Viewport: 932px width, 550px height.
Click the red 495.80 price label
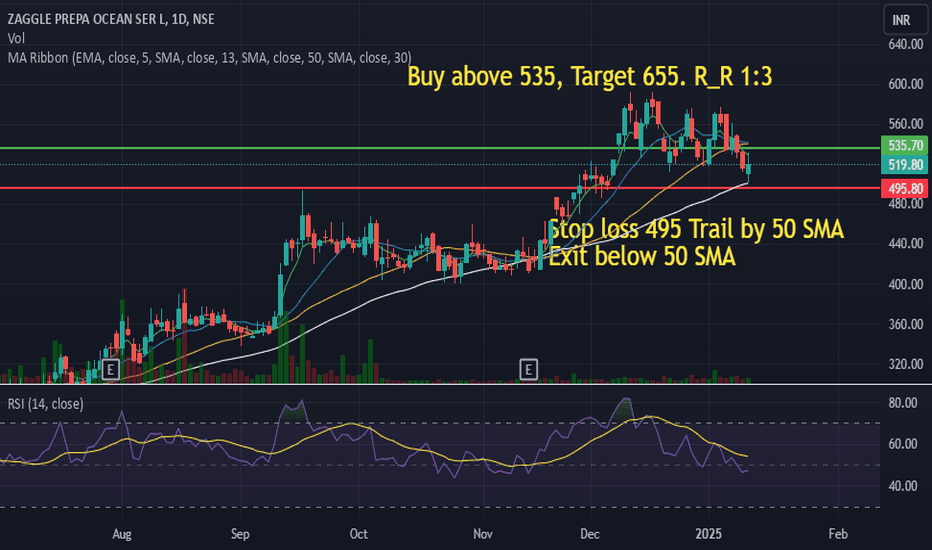905,188
